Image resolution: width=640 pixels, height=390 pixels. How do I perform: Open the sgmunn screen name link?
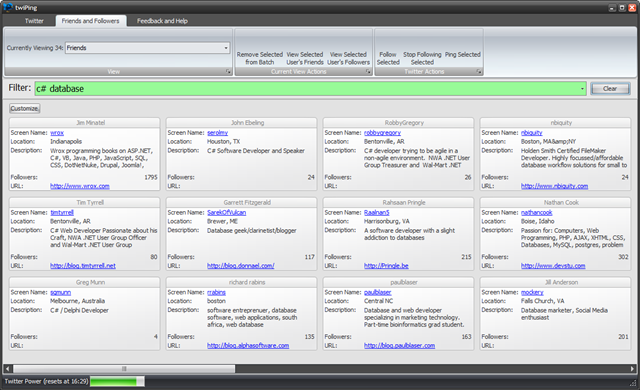coord(60,292)
